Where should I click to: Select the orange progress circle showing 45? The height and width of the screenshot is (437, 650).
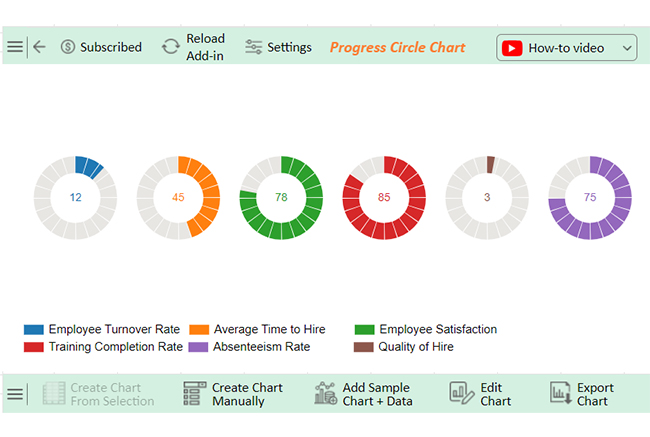[x=178, y=198]
